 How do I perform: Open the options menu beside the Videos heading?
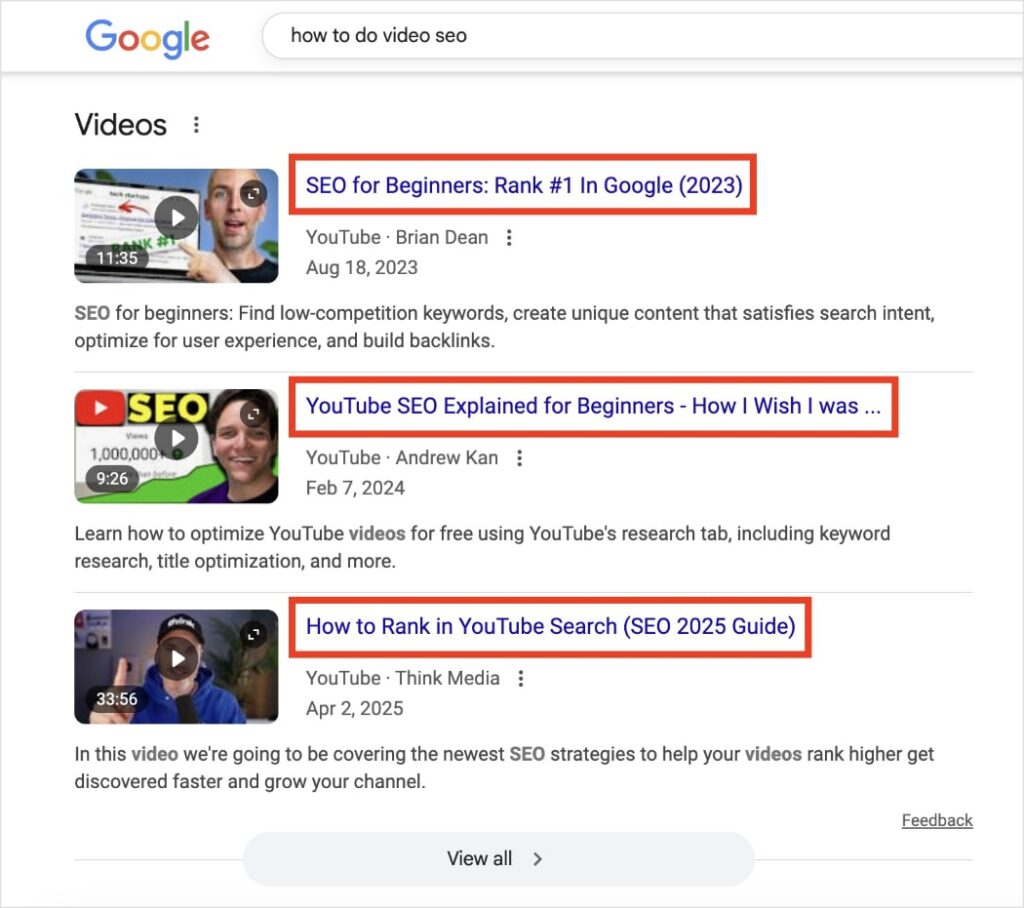tap(196, 124)
